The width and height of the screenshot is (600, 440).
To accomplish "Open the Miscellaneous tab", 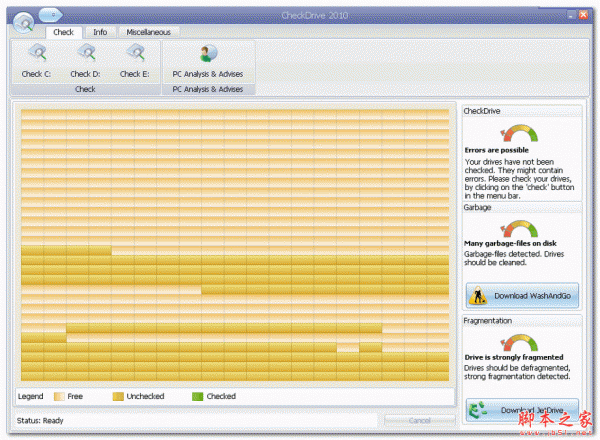I will tap(148, 32).
